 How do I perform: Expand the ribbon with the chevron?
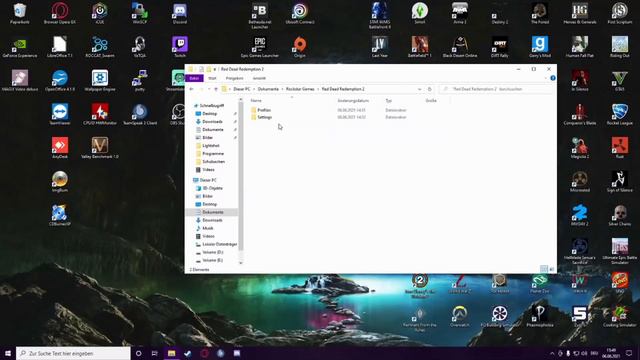[x=546, y=78]
